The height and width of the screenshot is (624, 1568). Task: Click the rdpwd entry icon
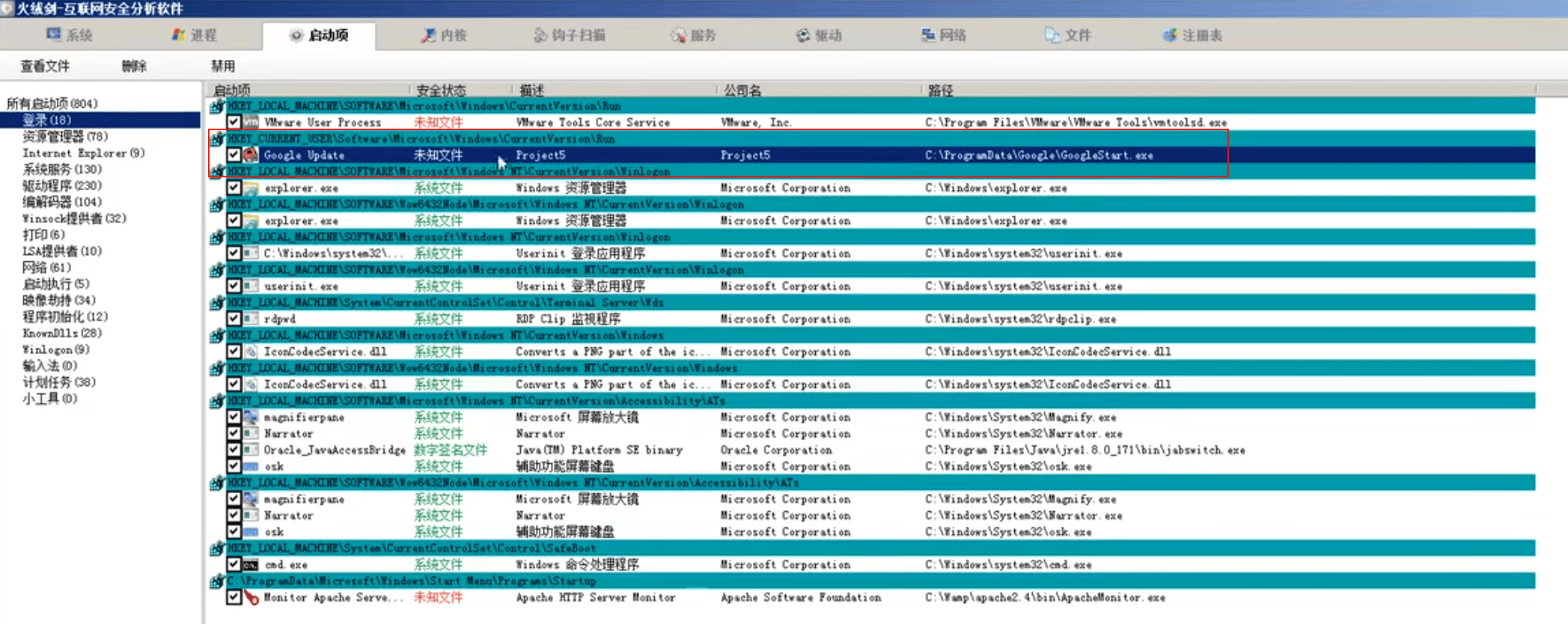tap(251, 319)
